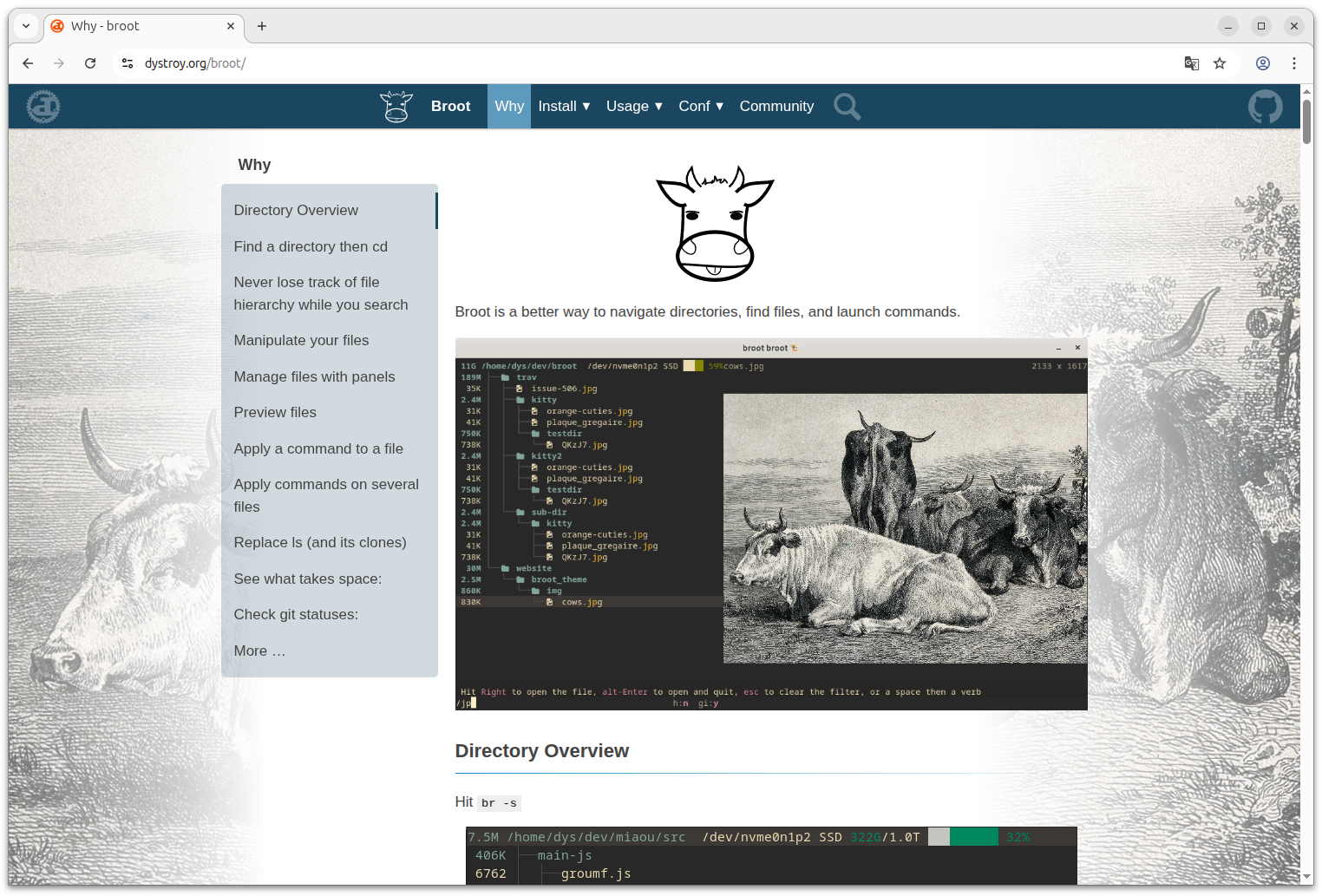This screenshot has width=1322, height=896.
Task: Select the Why nav tab
Action: click(509, 107)
